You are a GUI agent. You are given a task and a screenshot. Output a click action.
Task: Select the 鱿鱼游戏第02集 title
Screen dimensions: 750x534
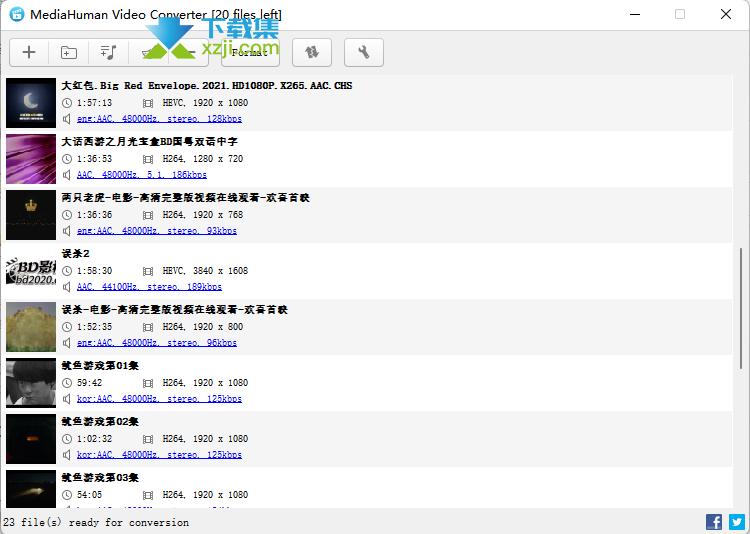[100, 422]
